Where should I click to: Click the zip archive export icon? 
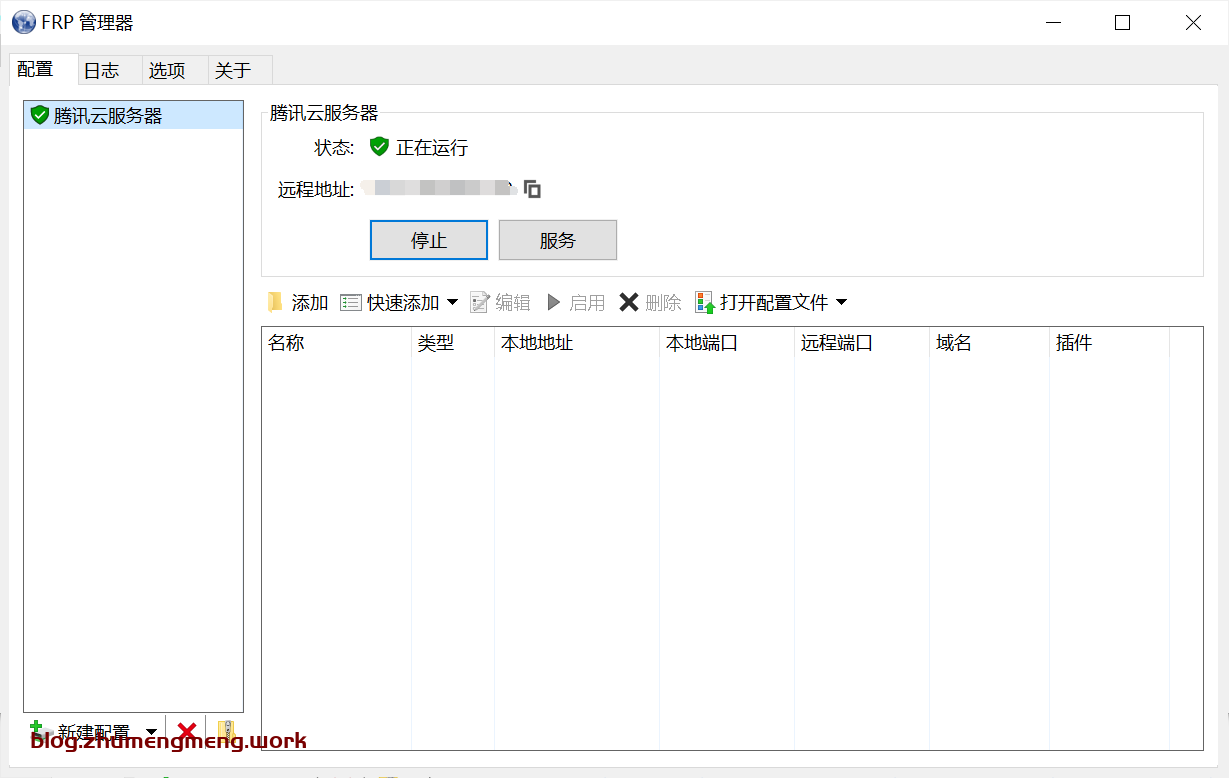[226, 731]
